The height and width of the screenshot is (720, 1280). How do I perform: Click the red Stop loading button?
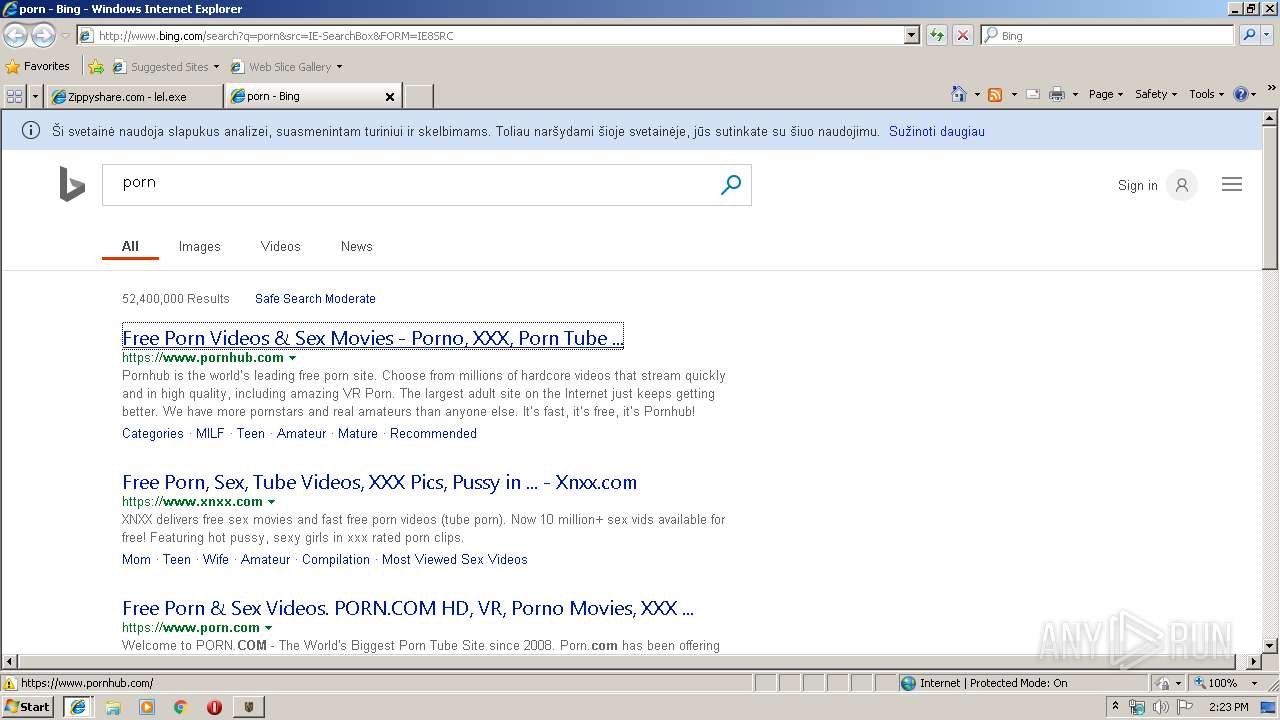pos(962,35)
